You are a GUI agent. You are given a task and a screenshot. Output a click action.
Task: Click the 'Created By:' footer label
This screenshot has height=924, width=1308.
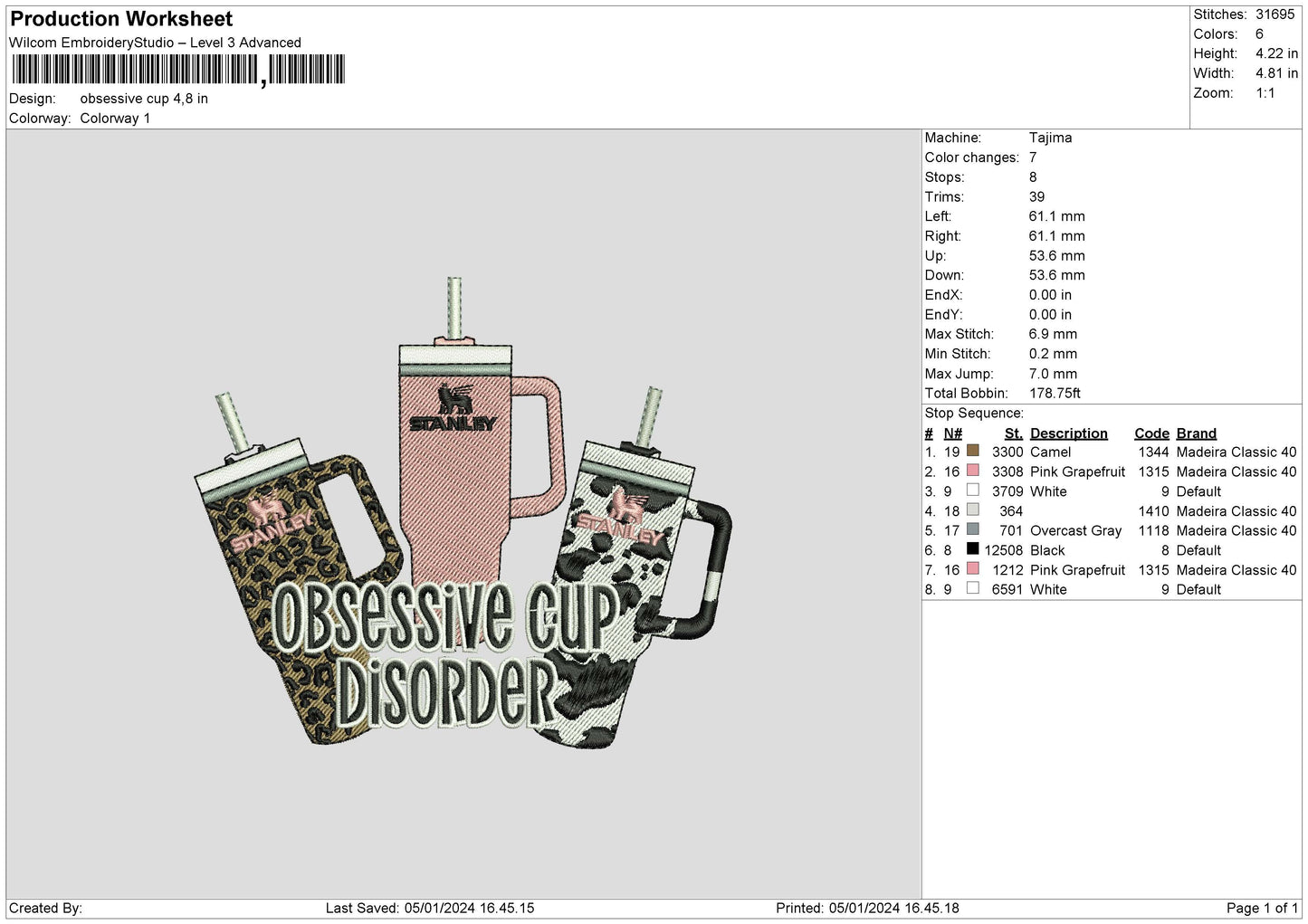(x=45, y=908)
